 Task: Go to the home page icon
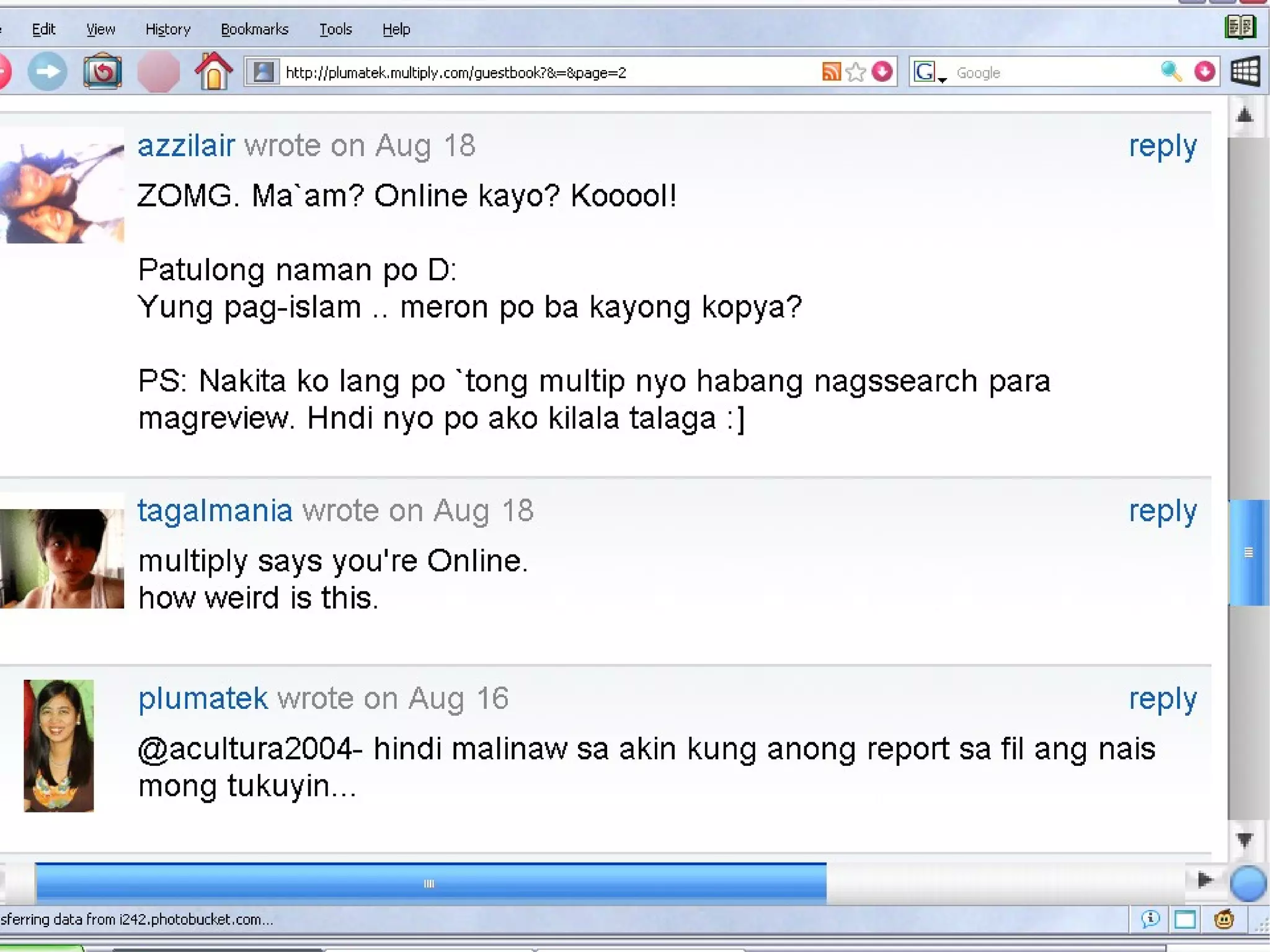pyautogui.click(x=213, y=72)
